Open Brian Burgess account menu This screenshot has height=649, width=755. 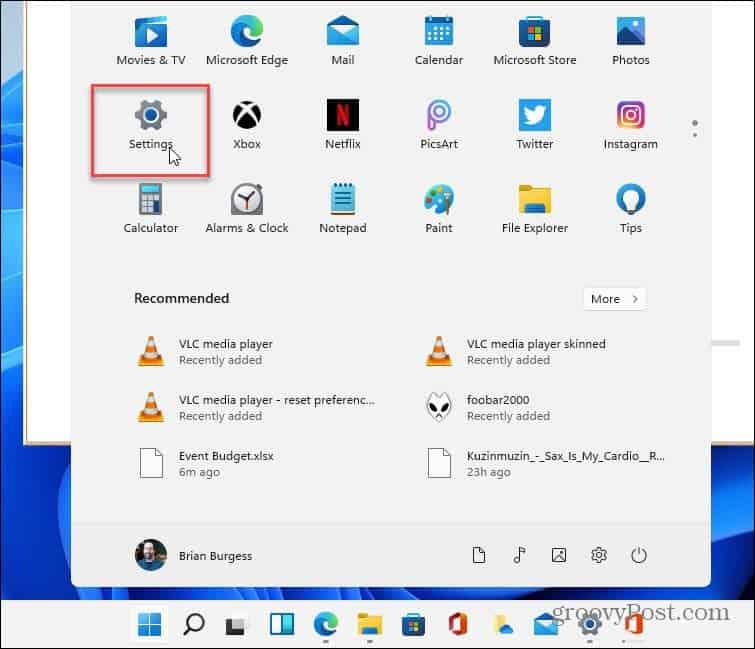[x=194, y=555]
